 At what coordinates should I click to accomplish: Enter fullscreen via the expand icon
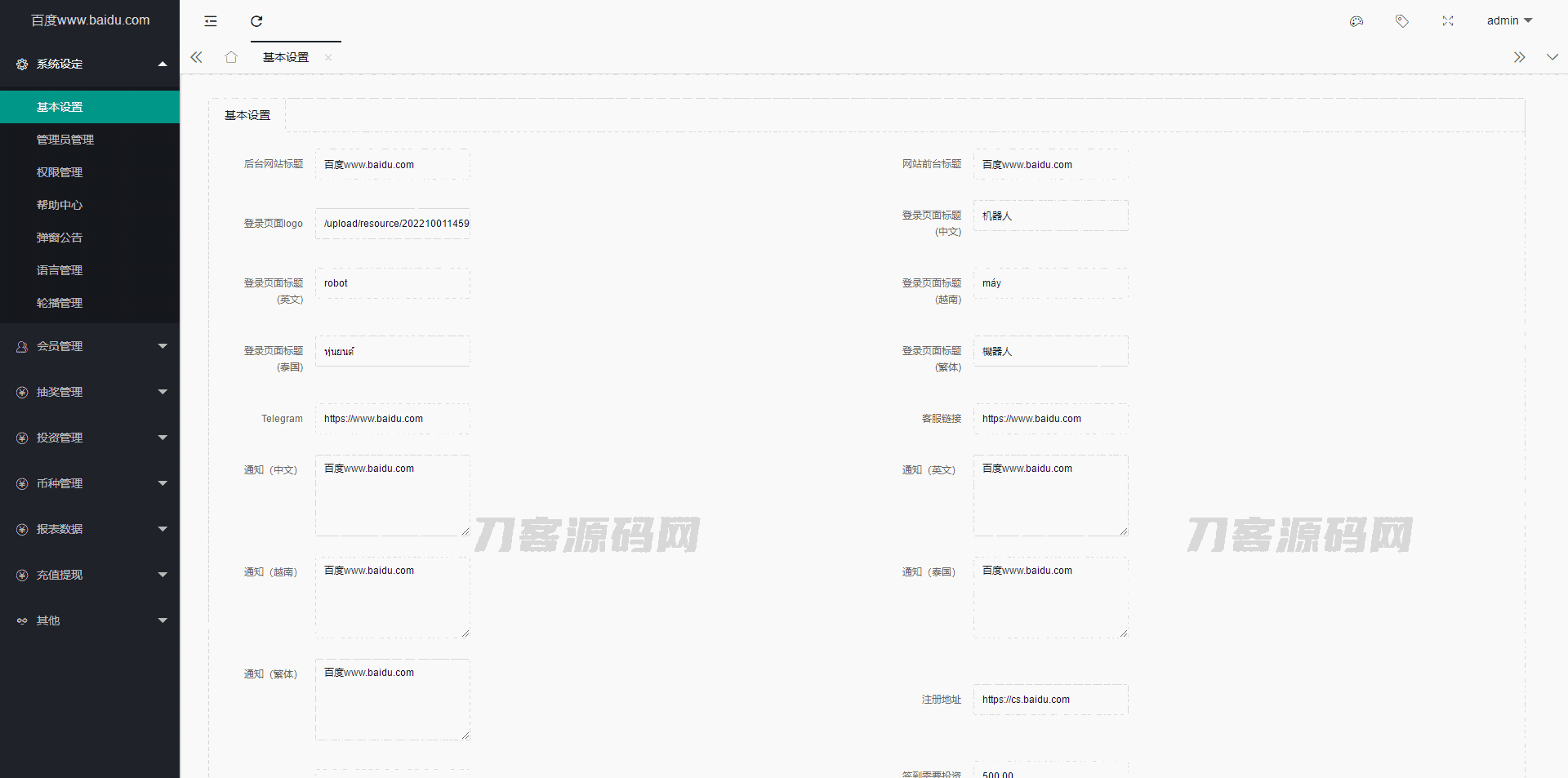tap(1448, 21)
